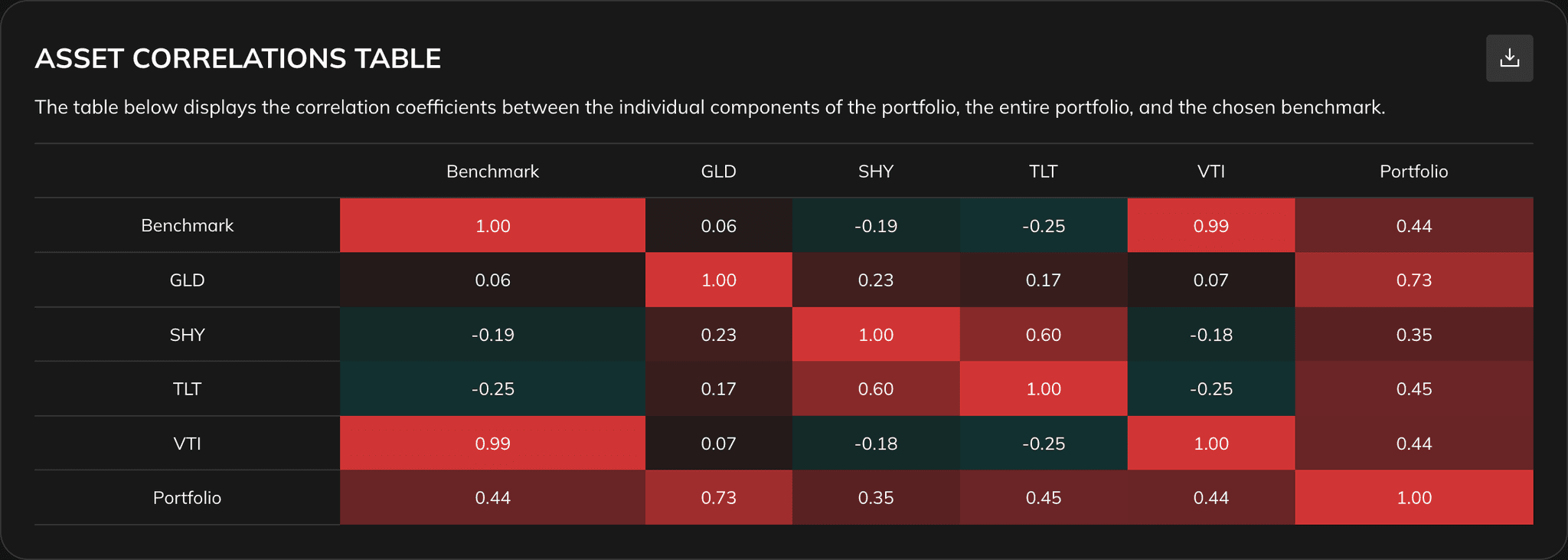Click the SHY row label

coord(187,335)
